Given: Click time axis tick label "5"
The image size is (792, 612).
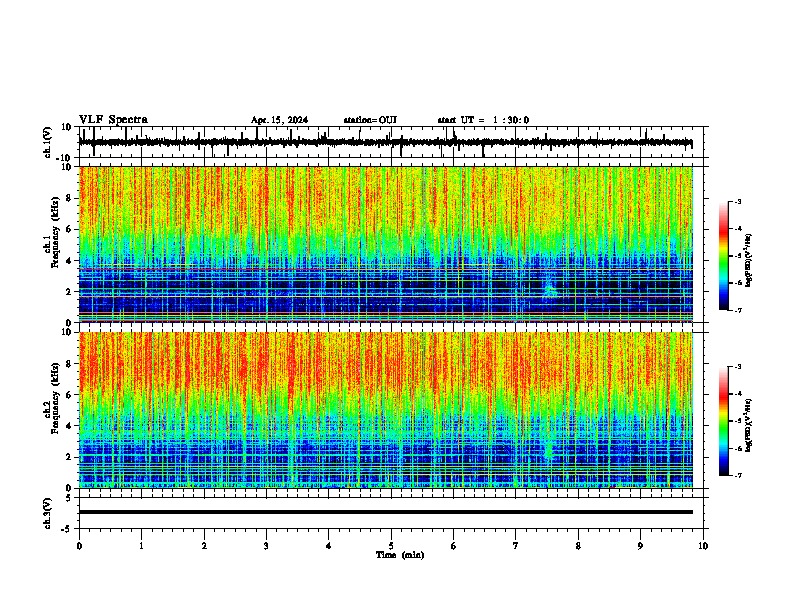Looking at the screenshot, I should coord(391,546).
